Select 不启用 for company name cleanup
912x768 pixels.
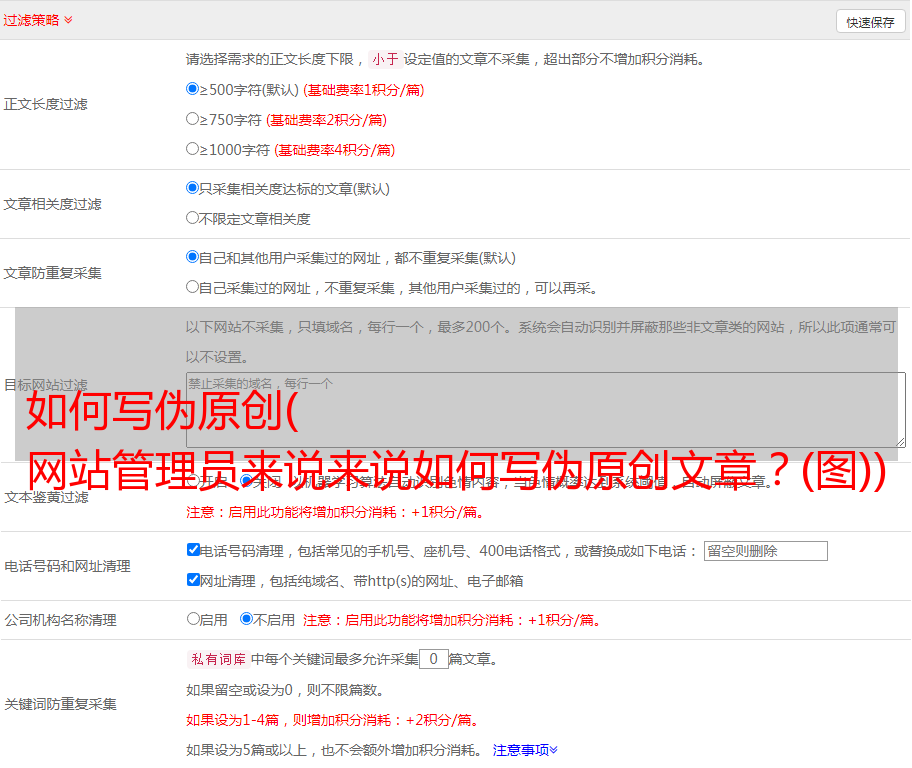(246, 619)
